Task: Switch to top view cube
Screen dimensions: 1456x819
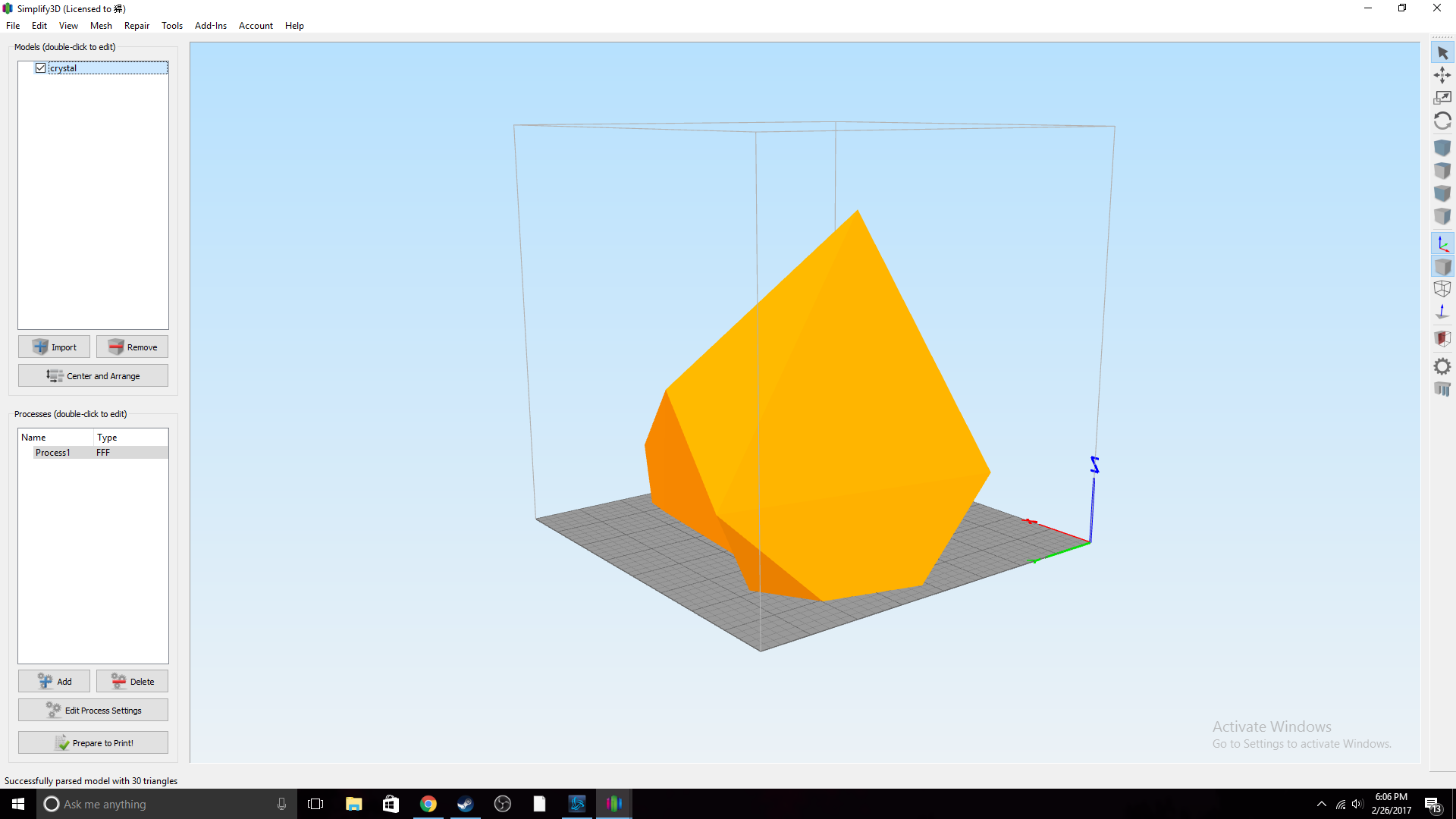Action: [1442, 171]
